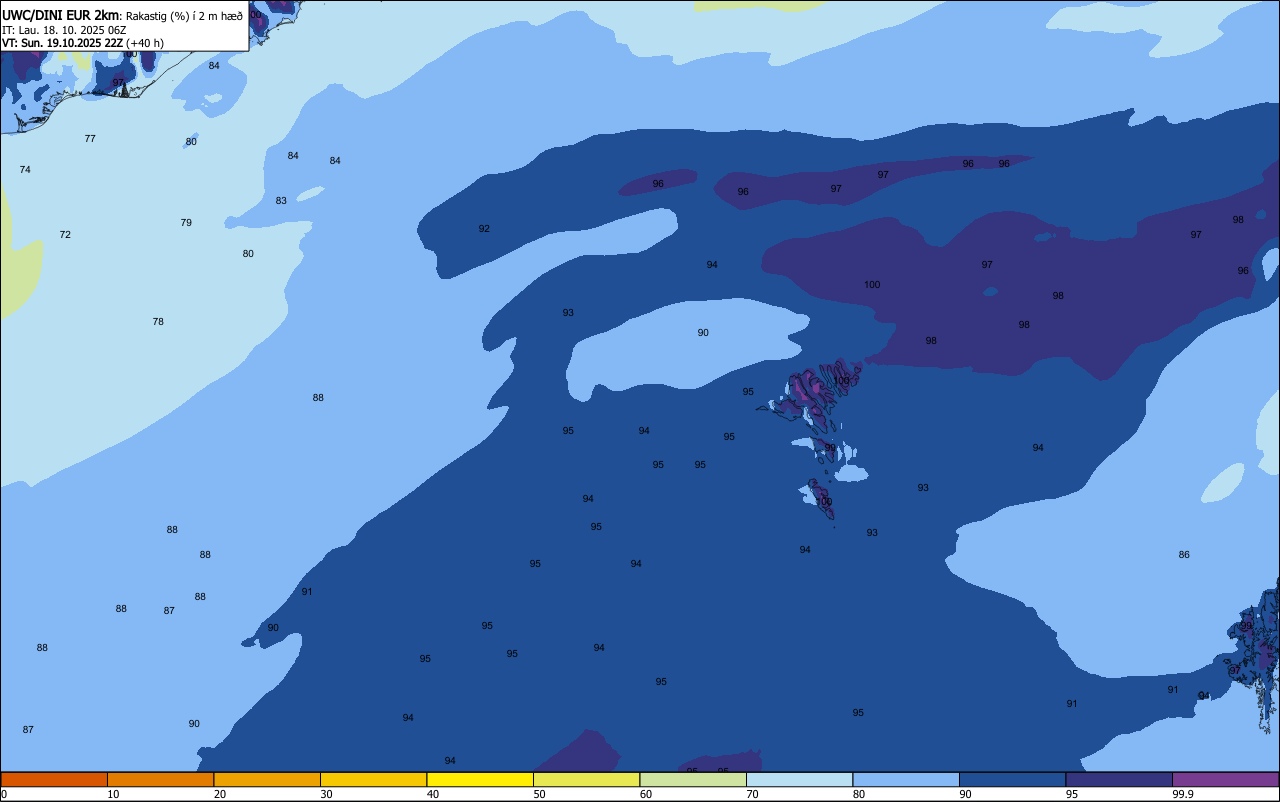
Task: Click the '50' label on the color scale
Action: click(x=539, y=794)
